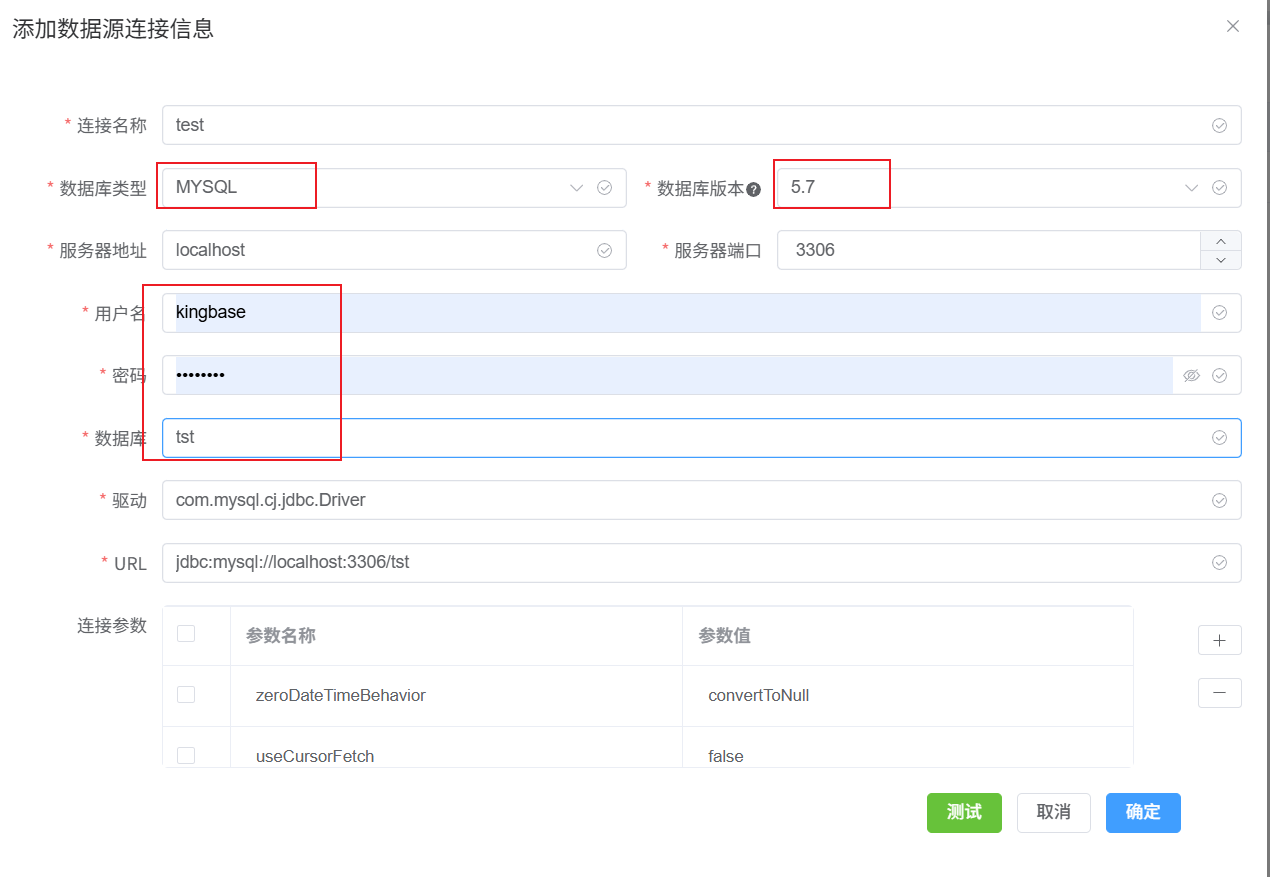
Task: Focus the 驱动 field with com.mysql.cj.jdbc.Driver
Action: (702, 500)
